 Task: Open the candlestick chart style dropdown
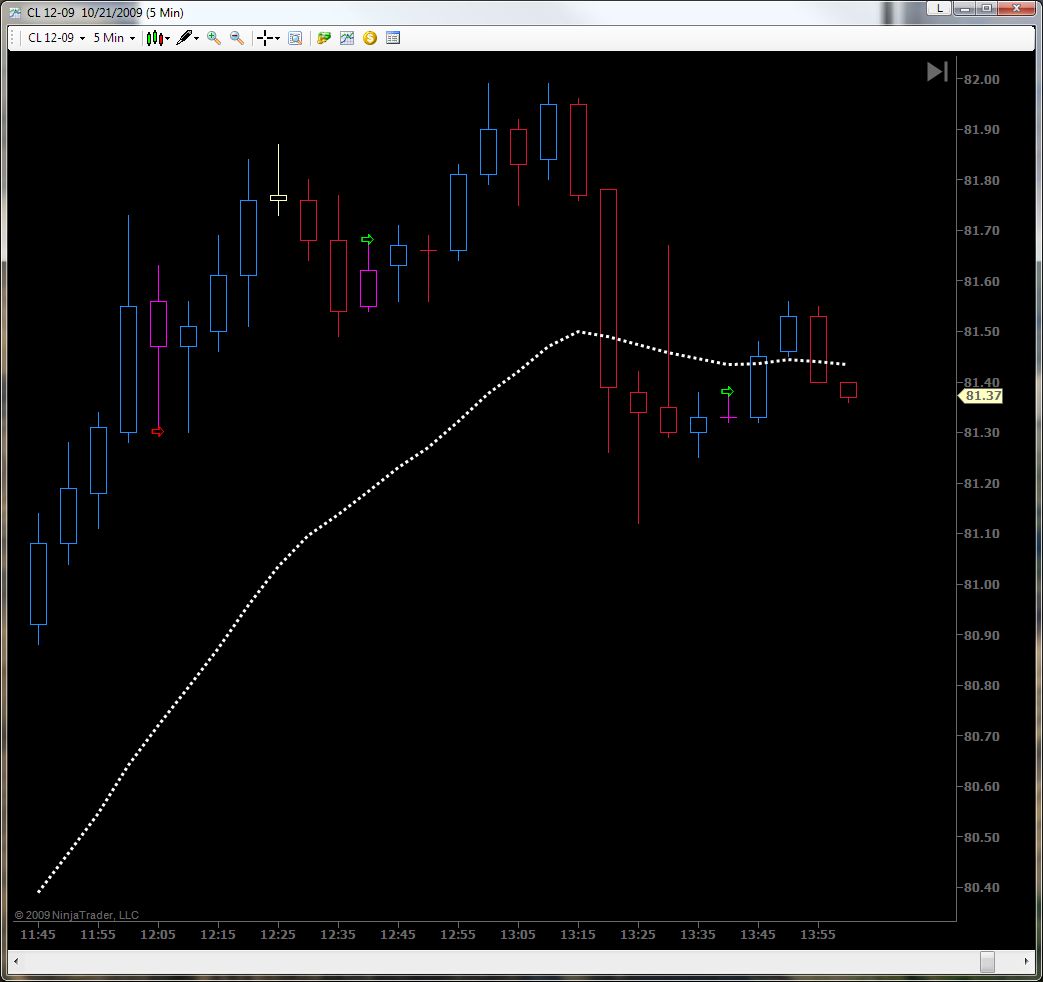(158, 38)
